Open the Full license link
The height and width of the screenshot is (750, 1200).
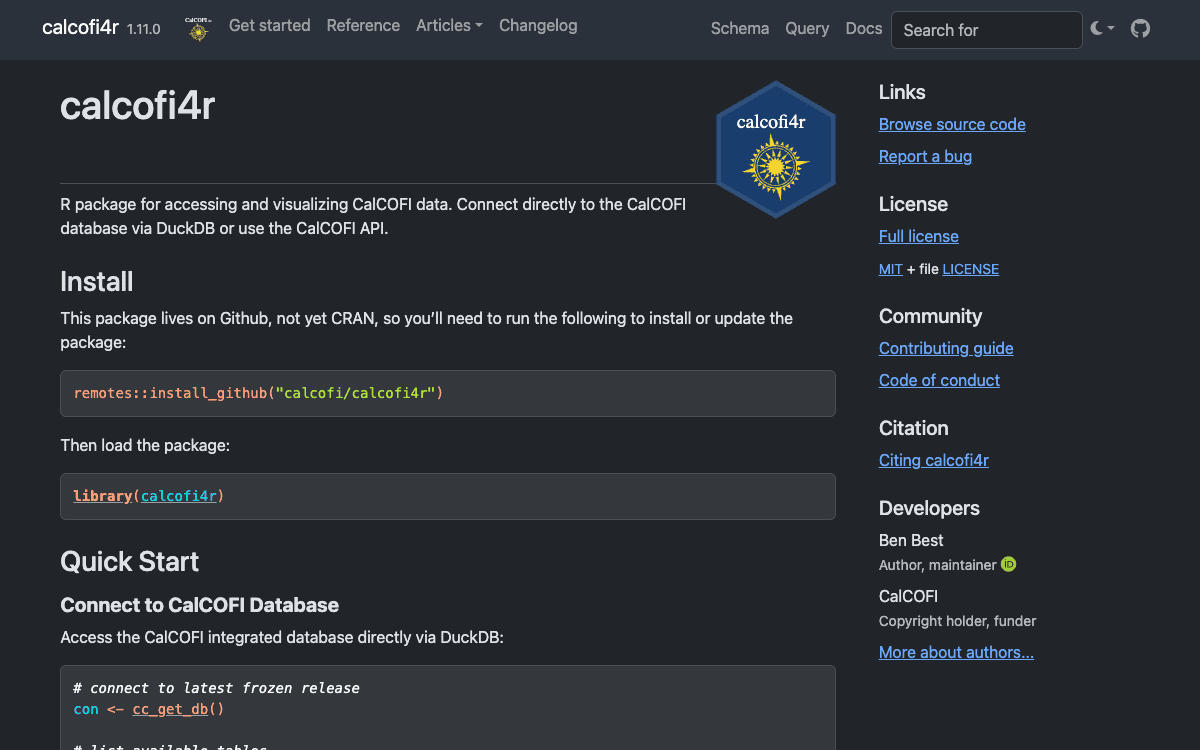click(919, 236)
